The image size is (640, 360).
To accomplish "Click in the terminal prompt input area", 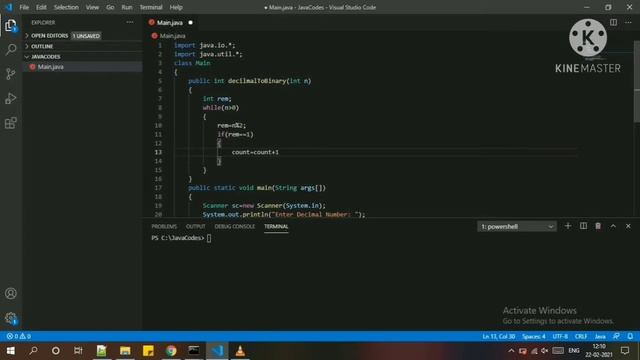I will [209, 238].
